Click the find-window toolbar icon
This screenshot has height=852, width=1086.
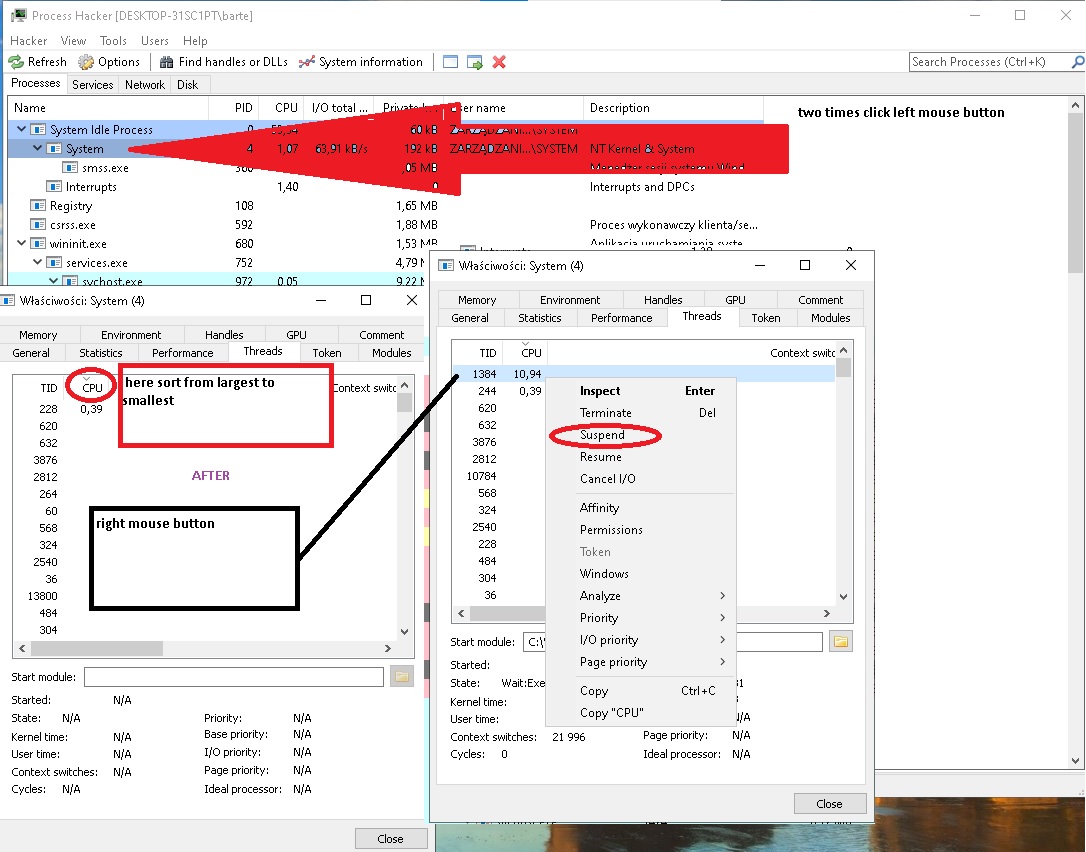[450, 62]
